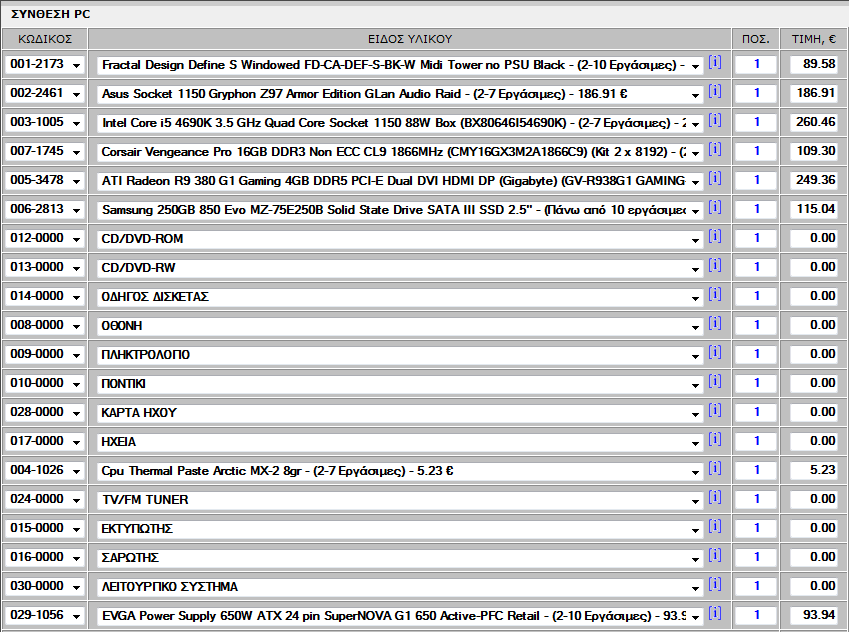Click the ΣΥΝΘΕΣΗ PC panel title
Screen dimensions: 849x632
[x=50, y=15]
